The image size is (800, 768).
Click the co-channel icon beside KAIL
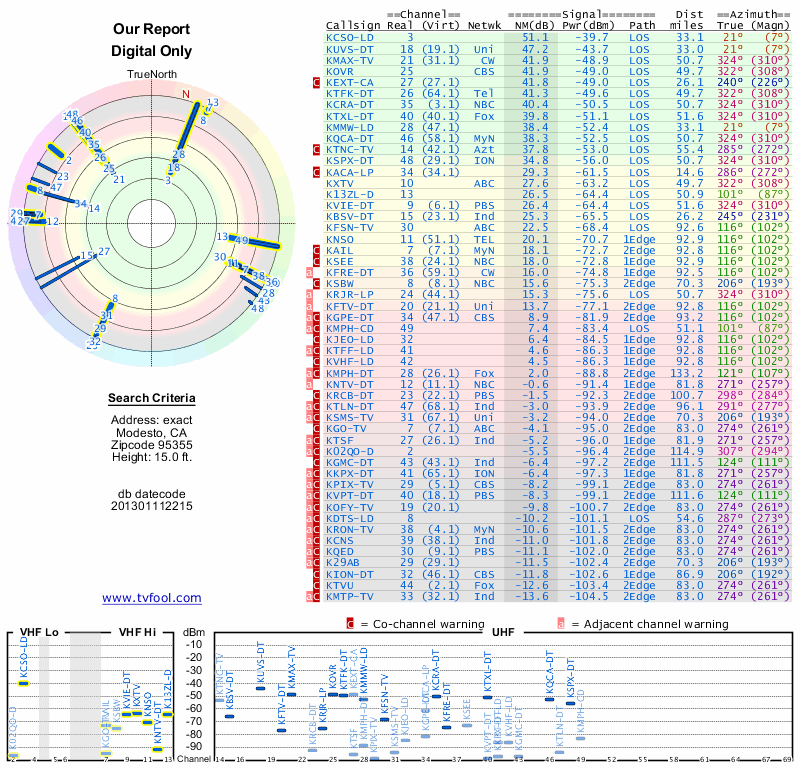[316, 250]
